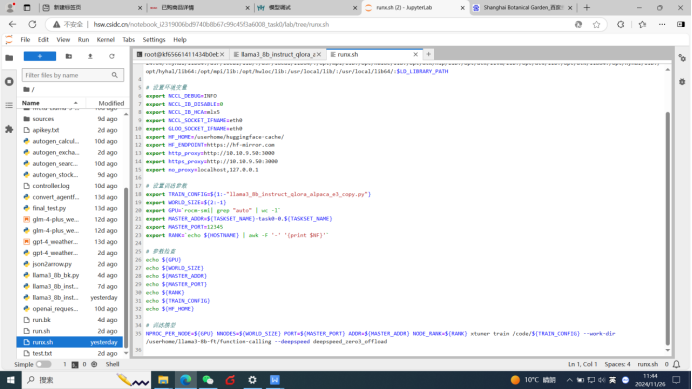The height and width of the screenshot is (389, 692).
Task: Click Ln 1, Col 1 in status bar
Action: [x=583, y=364]
